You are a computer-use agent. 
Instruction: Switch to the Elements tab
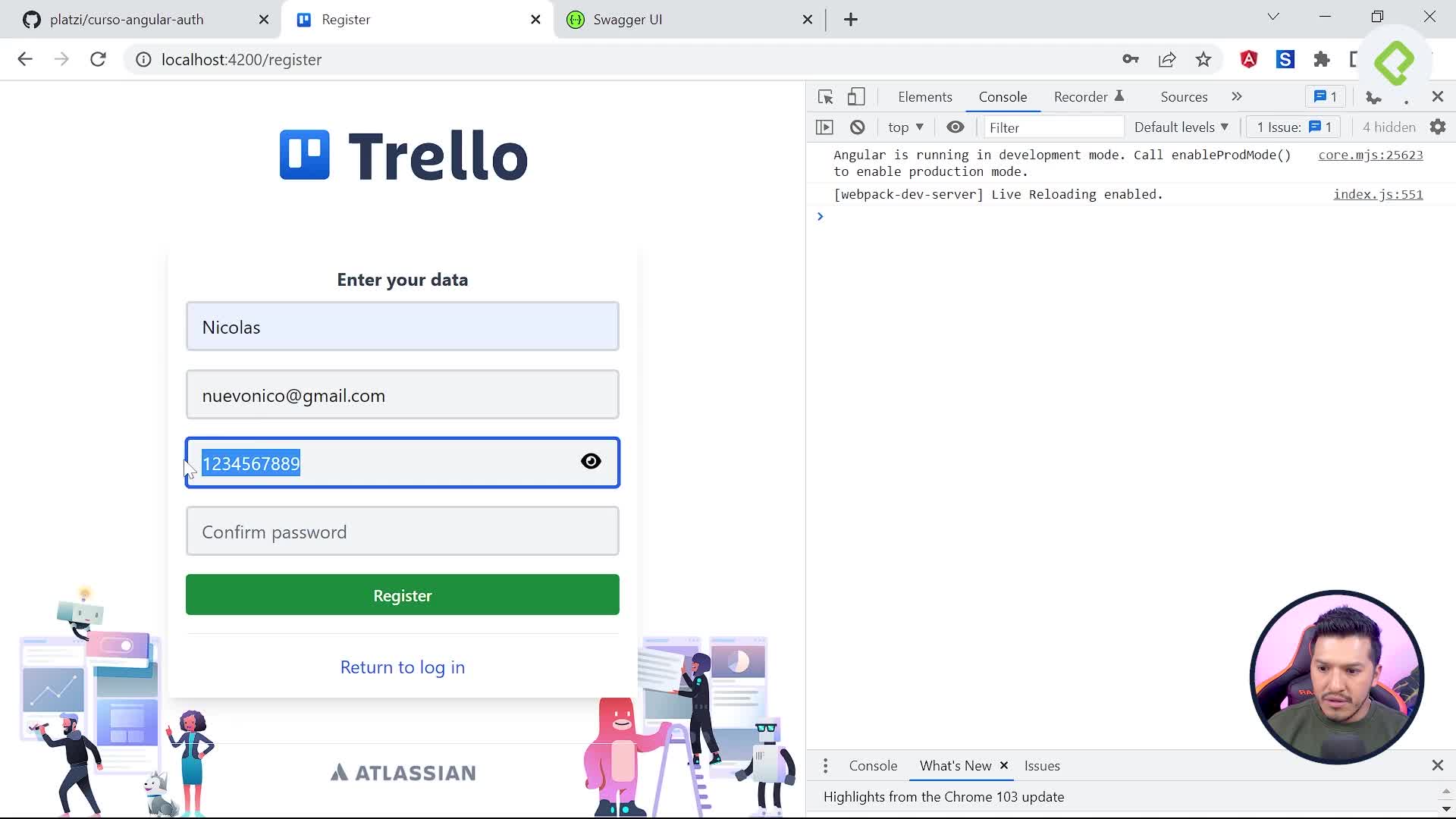point(925,97)
